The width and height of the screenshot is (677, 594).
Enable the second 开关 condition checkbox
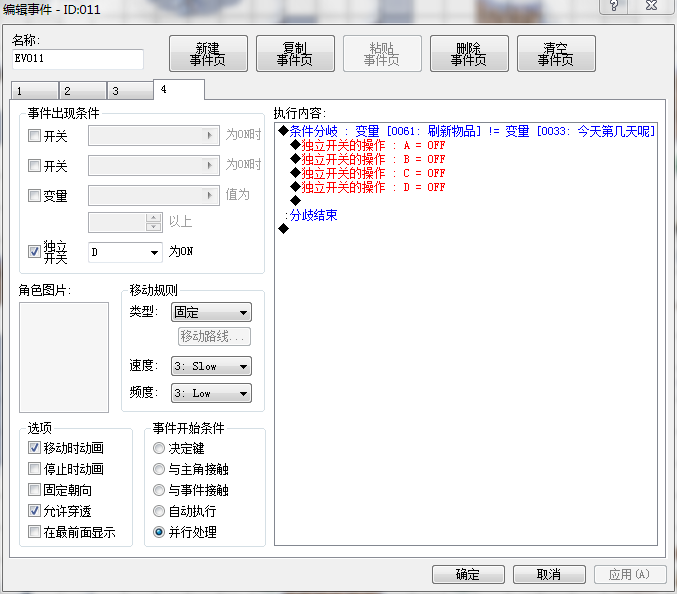point(34,165)
